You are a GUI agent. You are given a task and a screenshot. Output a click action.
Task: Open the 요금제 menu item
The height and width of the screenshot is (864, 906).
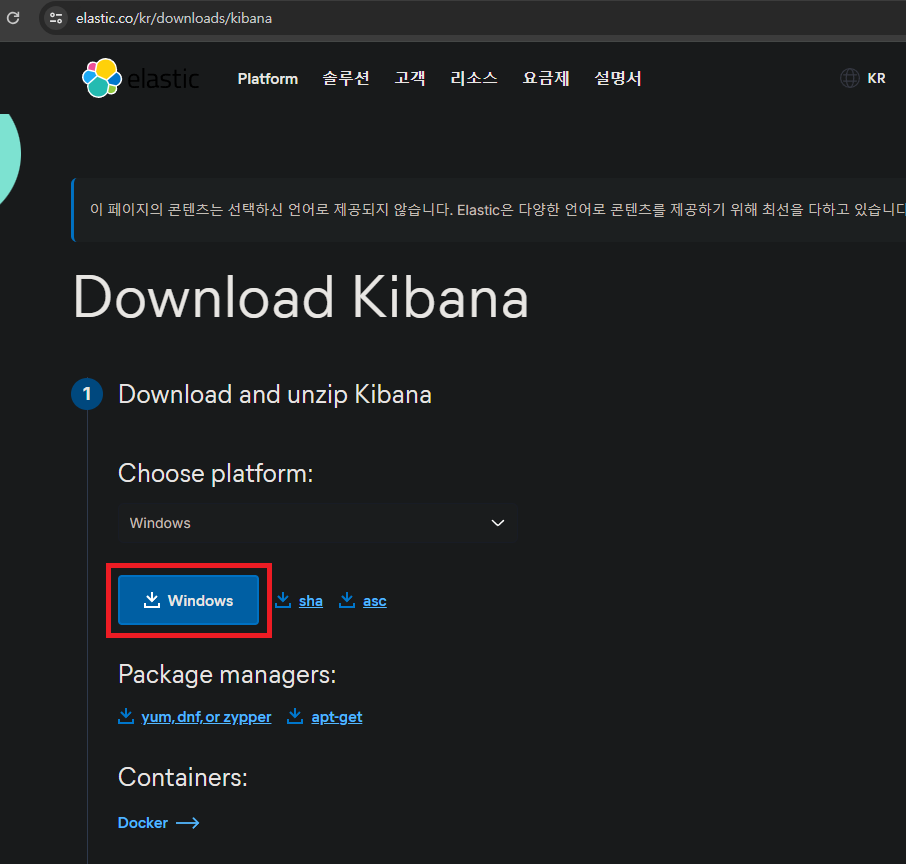[546, 78]
